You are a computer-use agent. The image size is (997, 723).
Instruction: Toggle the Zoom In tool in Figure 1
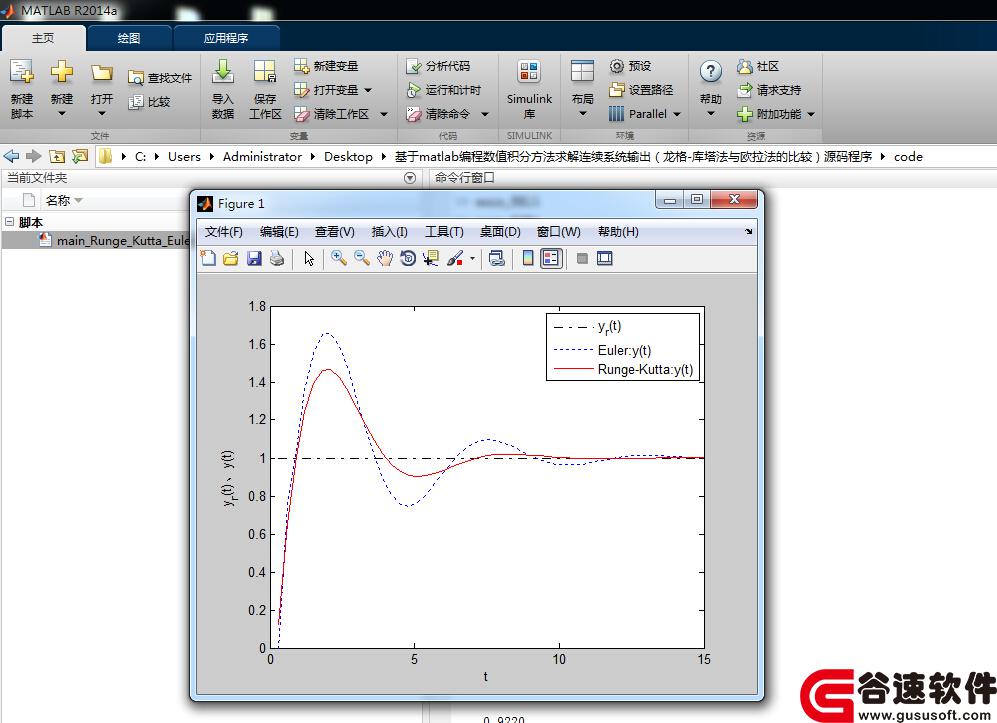[x=339, y=258]
